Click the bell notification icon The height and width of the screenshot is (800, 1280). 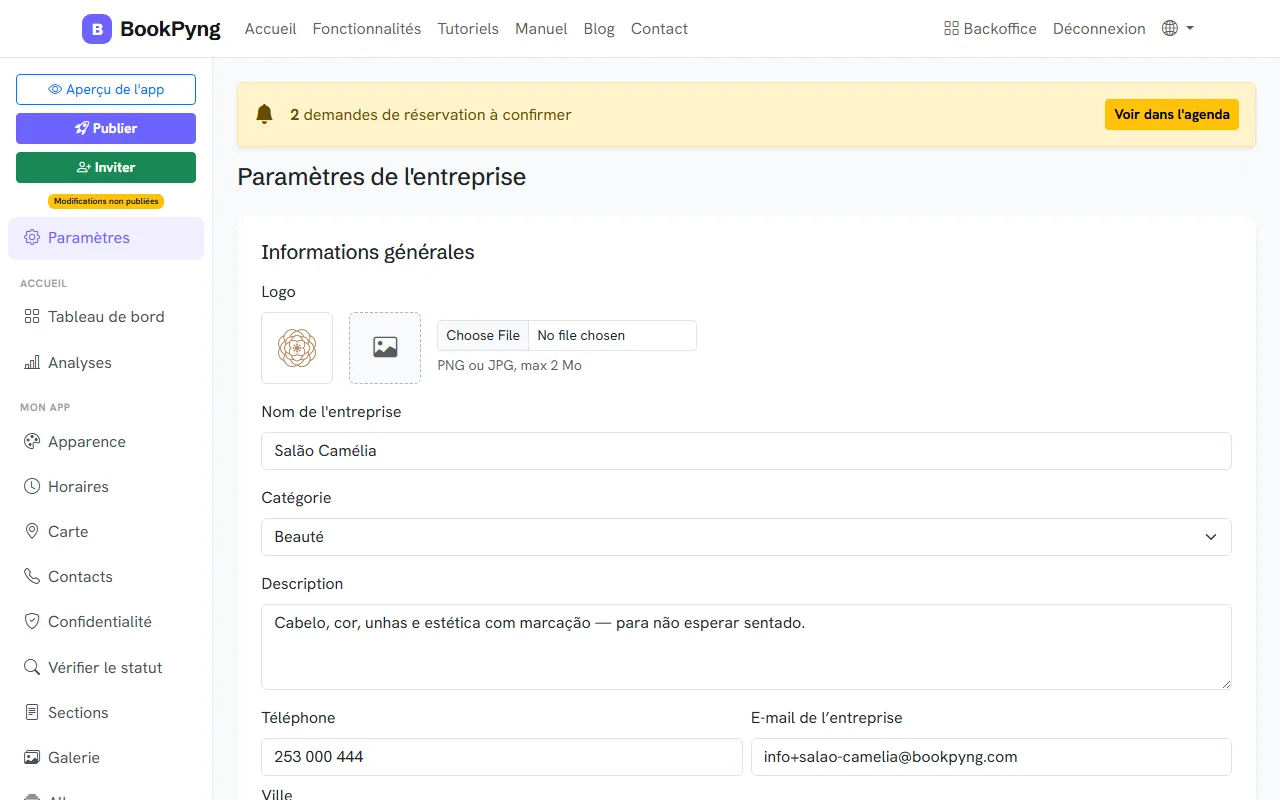tap(264, 114)
